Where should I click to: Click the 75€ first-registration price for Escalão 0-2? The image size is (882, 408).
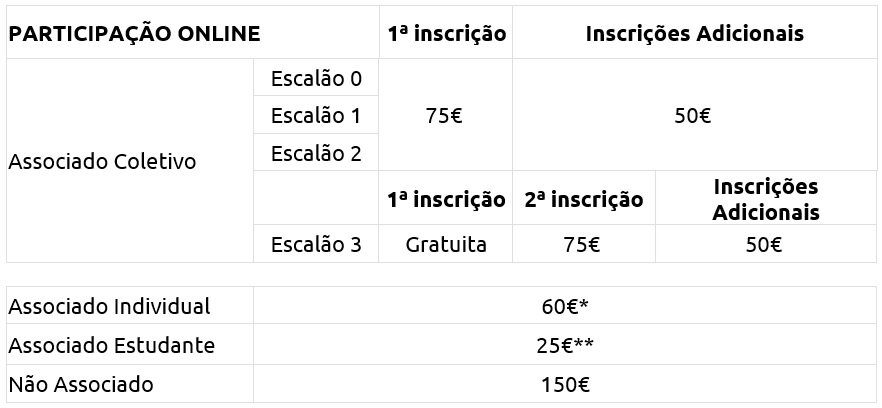[x=444, y=116]
